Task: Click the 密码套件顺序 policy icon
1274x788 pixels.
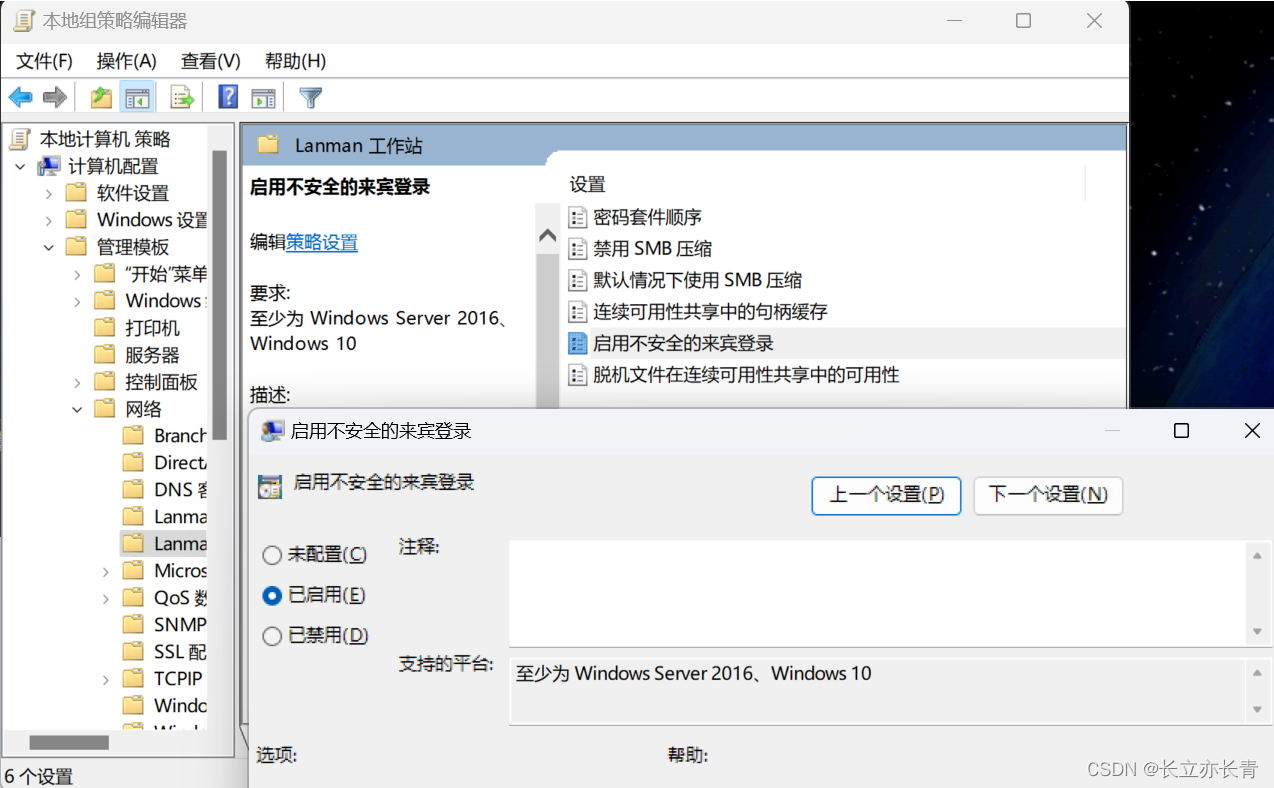Action: point(577,217)
